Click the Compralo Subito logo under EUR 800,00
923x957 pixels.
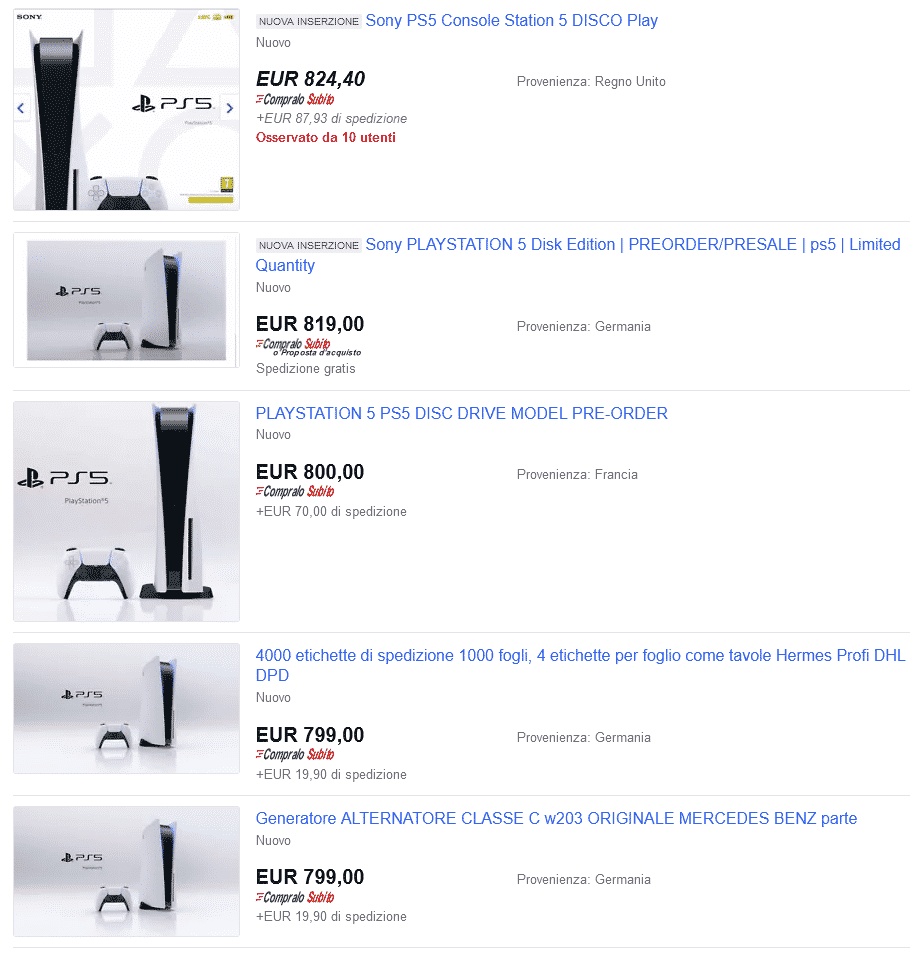point(295,491)
